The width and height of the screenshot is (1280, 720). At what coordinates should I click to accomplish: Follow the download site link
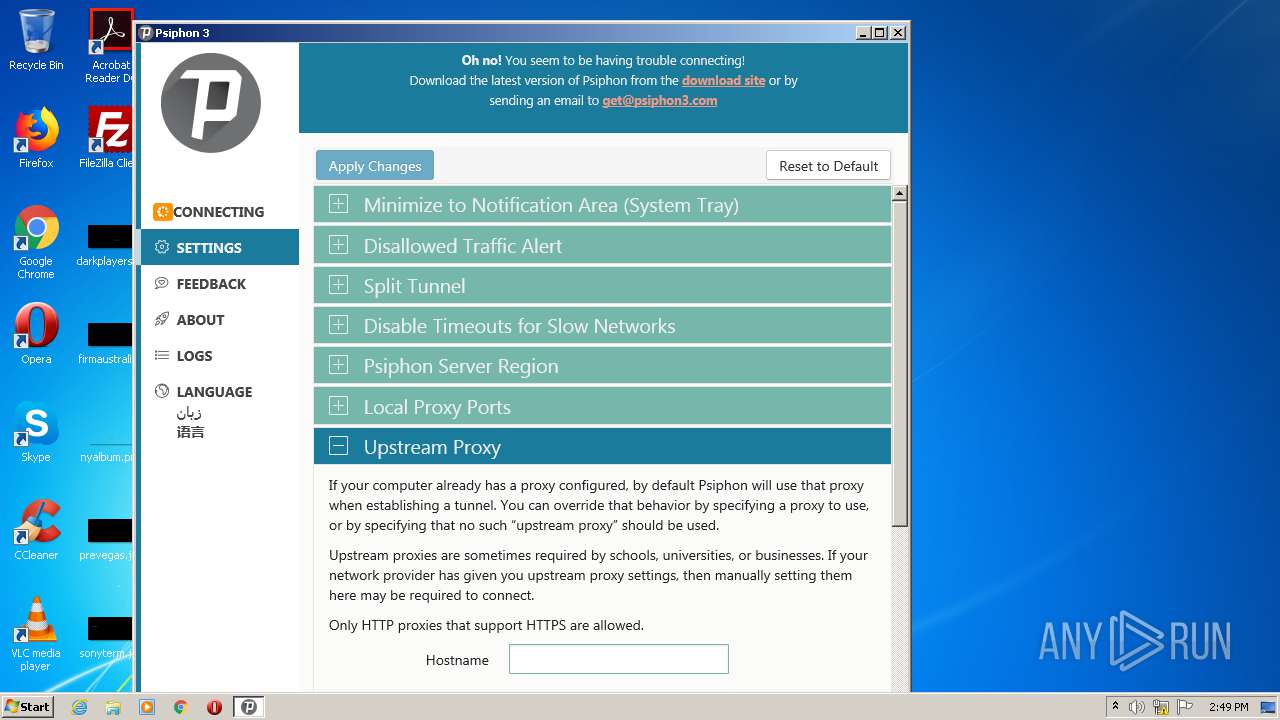click(x=723, y=80)
